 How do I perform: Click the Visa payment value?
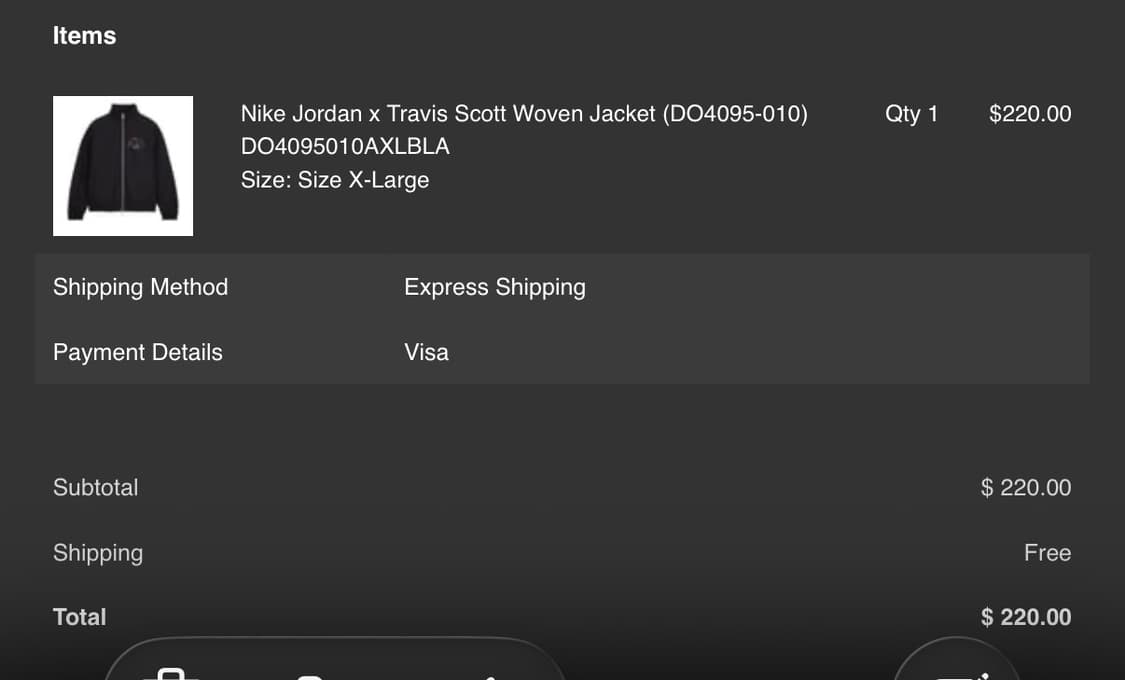[x=426, y=352]
